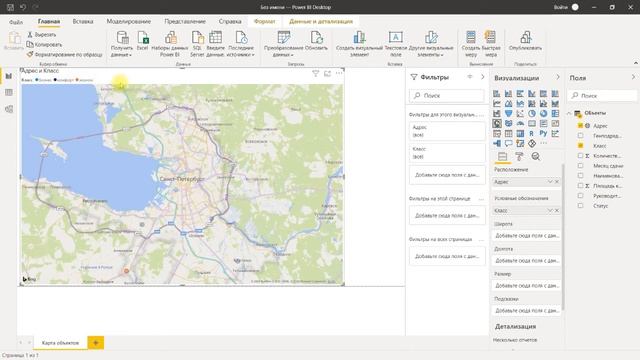Open the Формат tab

[x=264, y=21]
